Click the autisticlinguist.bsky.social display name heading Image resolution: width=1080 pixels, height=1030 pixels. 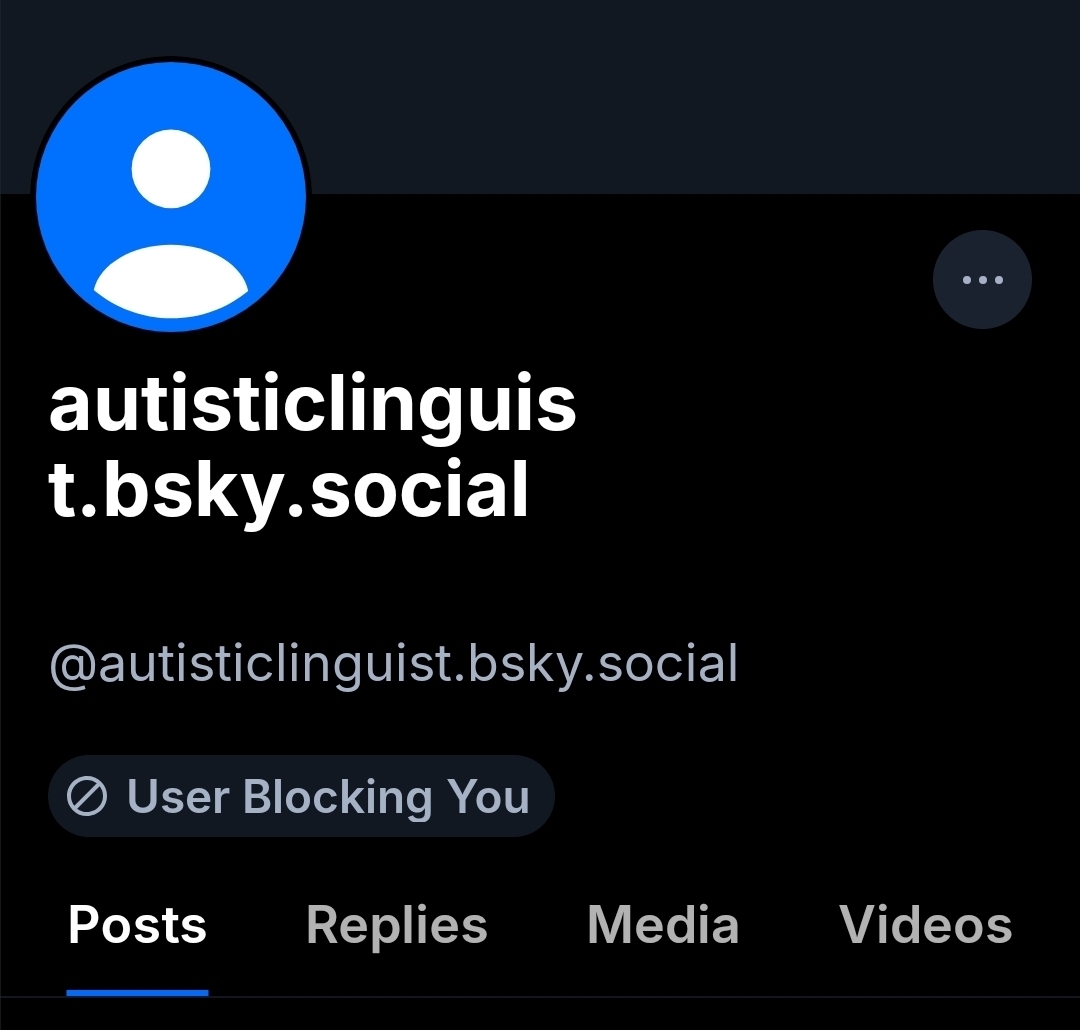(312, 446)
